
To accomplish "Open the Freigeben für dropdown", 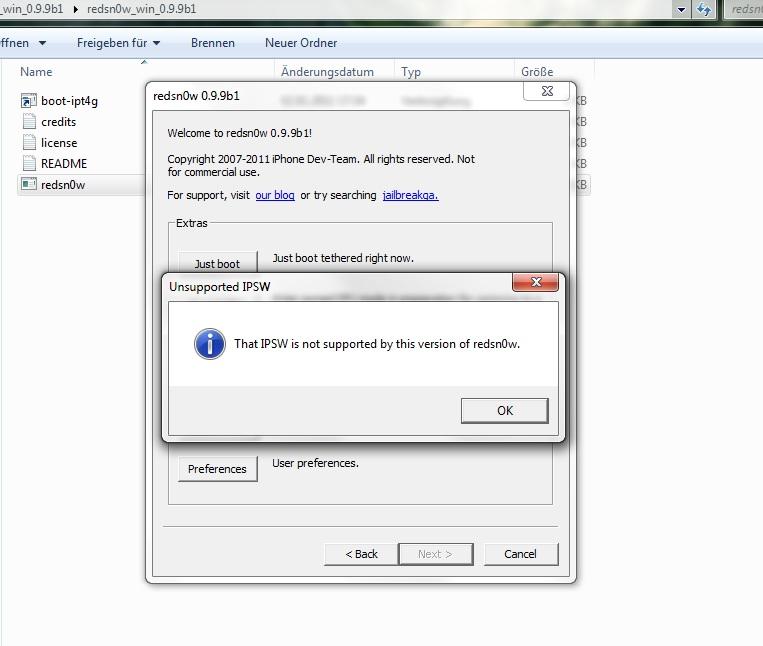I will click(x=118, y=43).
